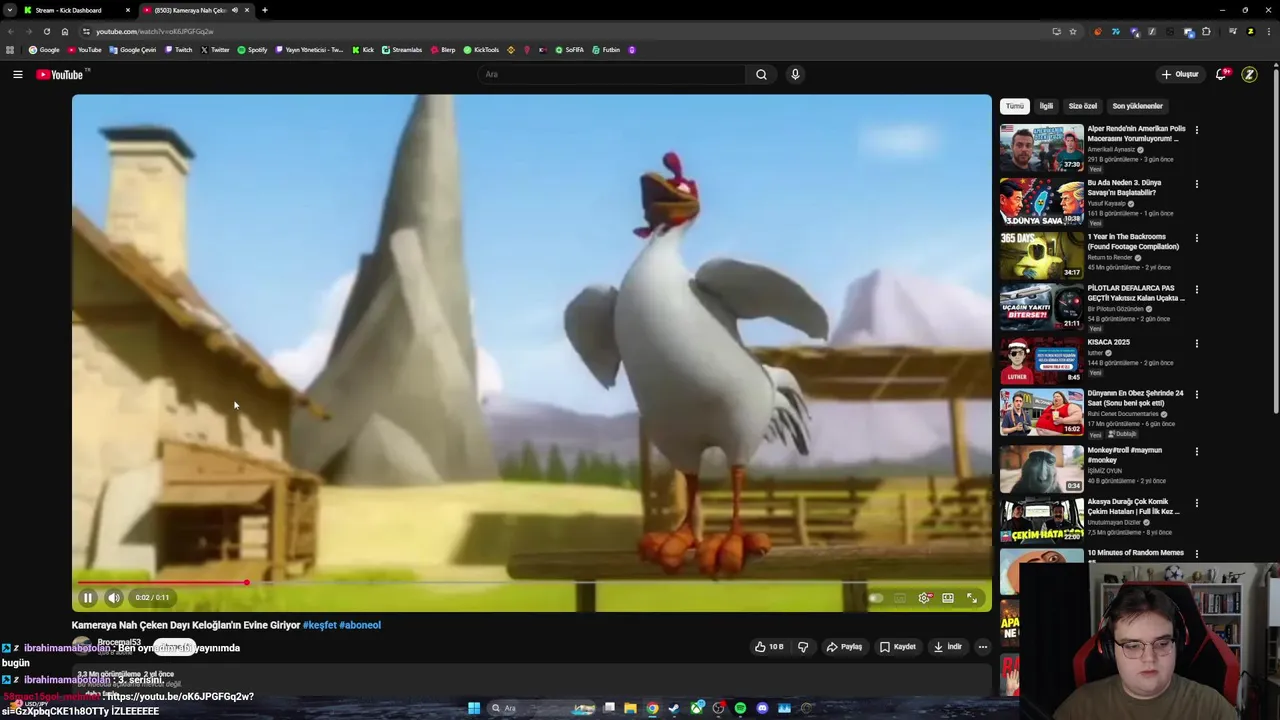Open the Google Çeviri bookmark
The height and width of the screenshot is (720, 1280).
click(133, 50)
